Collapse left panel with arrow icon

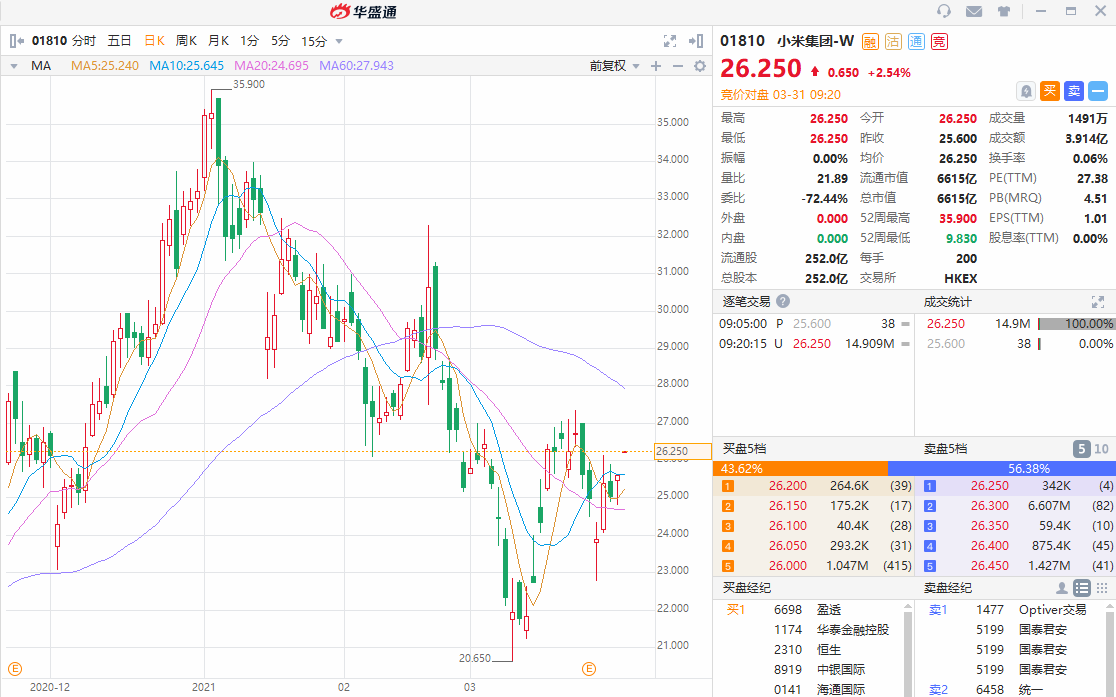tap(17, 41)
